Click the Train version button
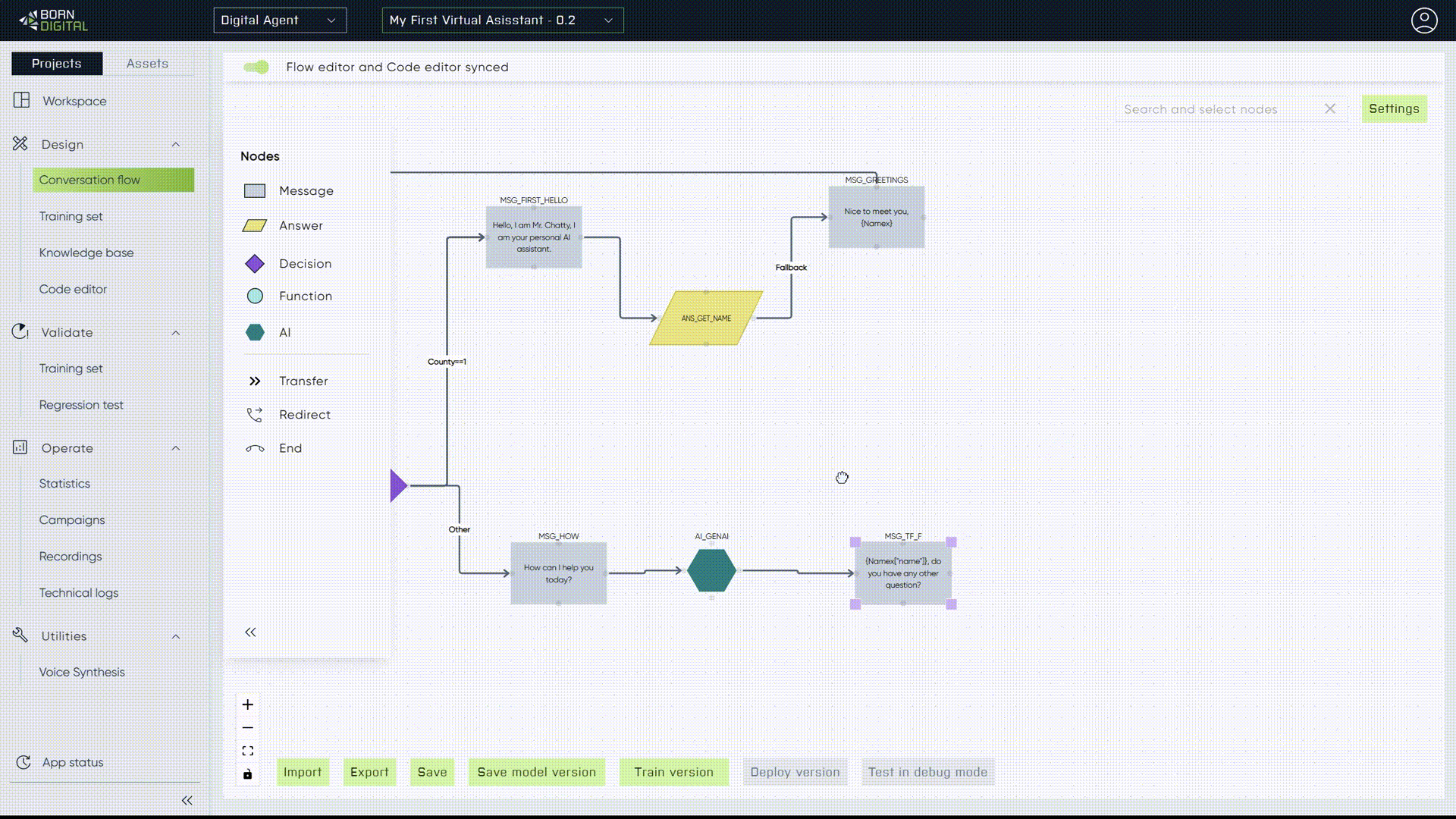The width and height of the screenshot is (1456, 819). pos(673,772)
